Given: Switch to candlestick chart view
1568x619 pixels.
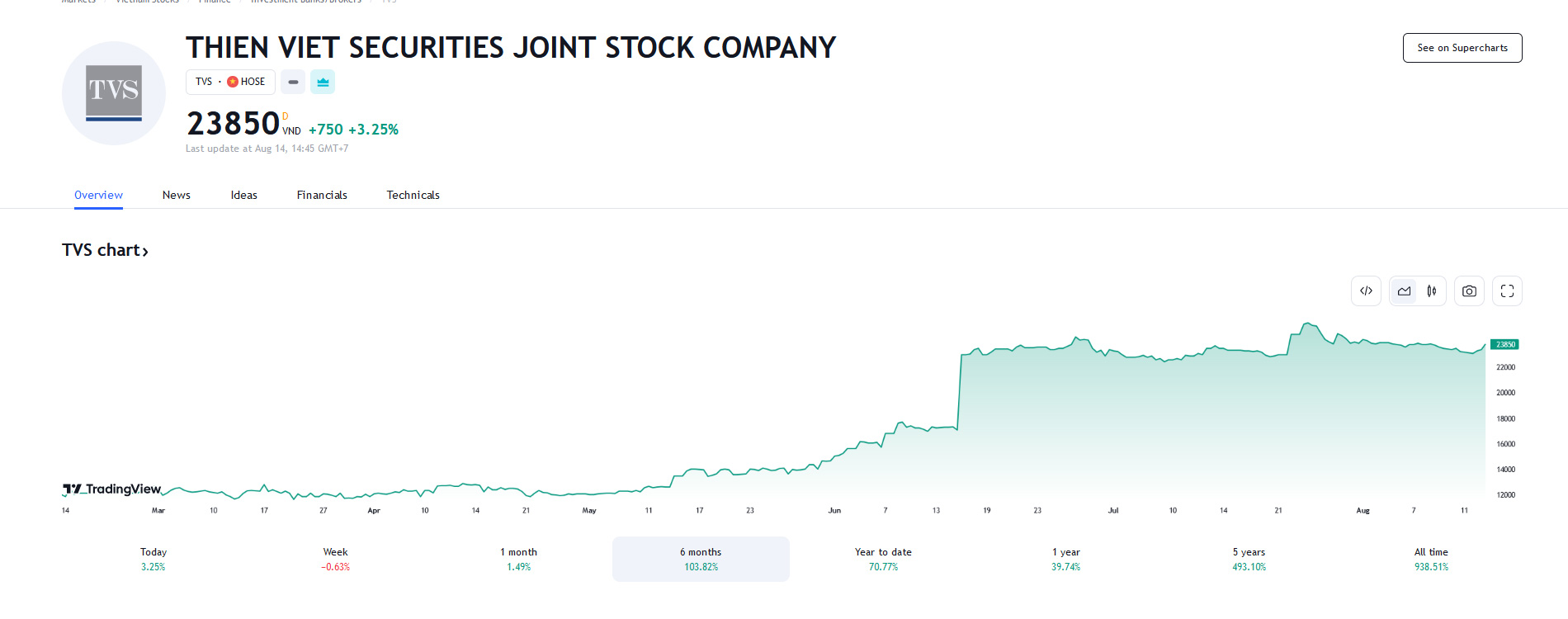Looking at the screenshot, I should pyautogui.click(x=1432, y=291).
